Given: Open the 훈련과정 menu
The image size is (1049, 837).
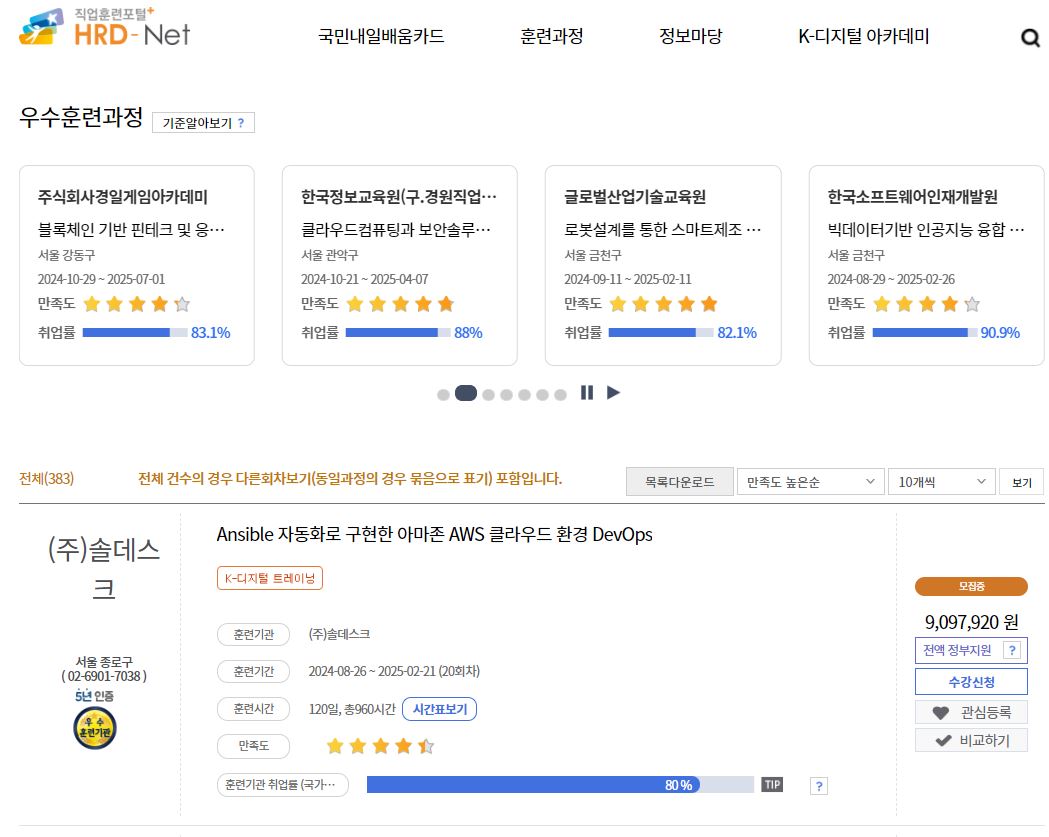Looking at the screenshot, I should (x=552, y=36).
